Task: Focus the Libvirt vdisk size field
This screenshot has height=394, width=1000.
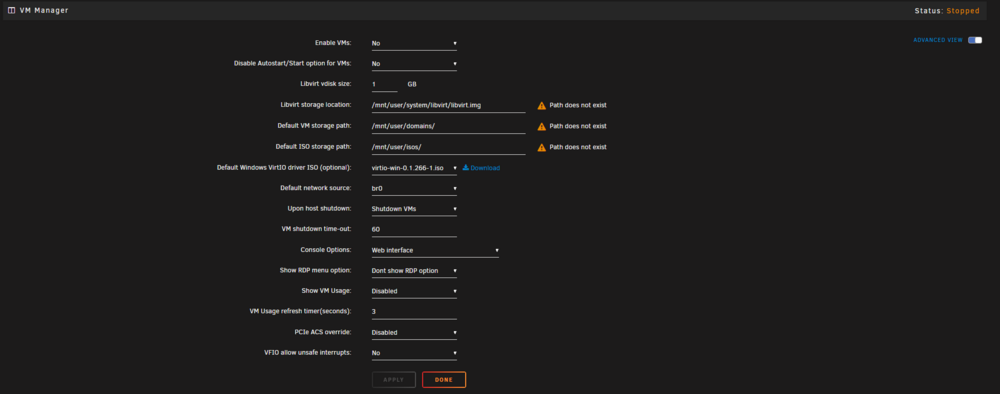Action: tap(385, 85)
